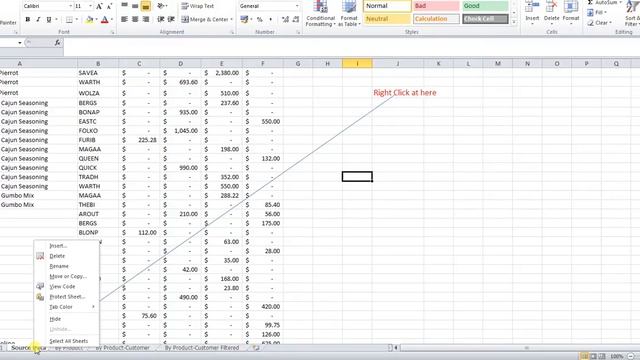Click the Increase Font Size icon
The height and width of the screenshot is (360, 640).
click(x=99, y=6)
